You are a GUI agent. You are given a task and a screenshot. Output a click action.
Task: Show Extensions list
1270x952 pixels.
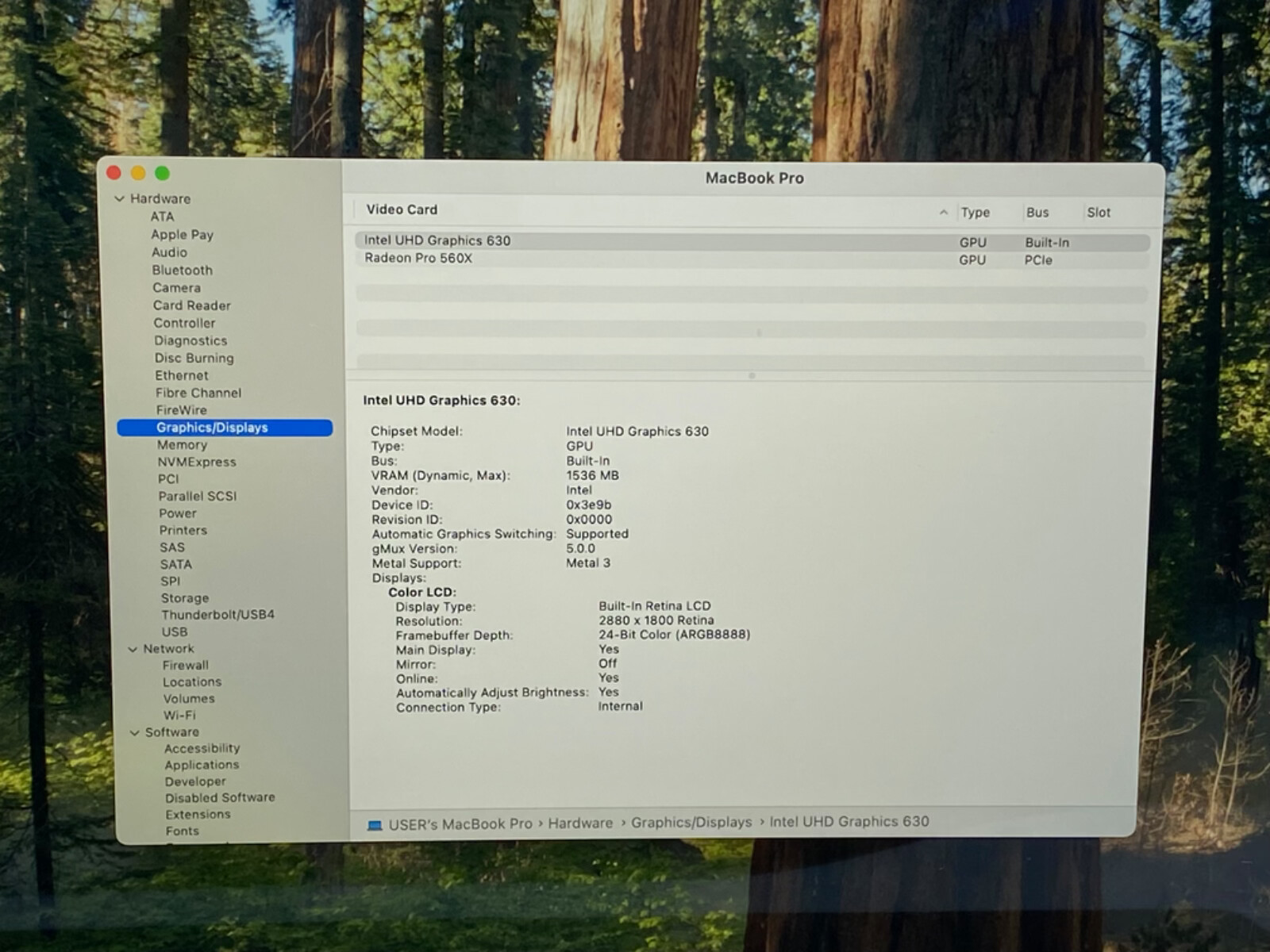pos(198,815)
